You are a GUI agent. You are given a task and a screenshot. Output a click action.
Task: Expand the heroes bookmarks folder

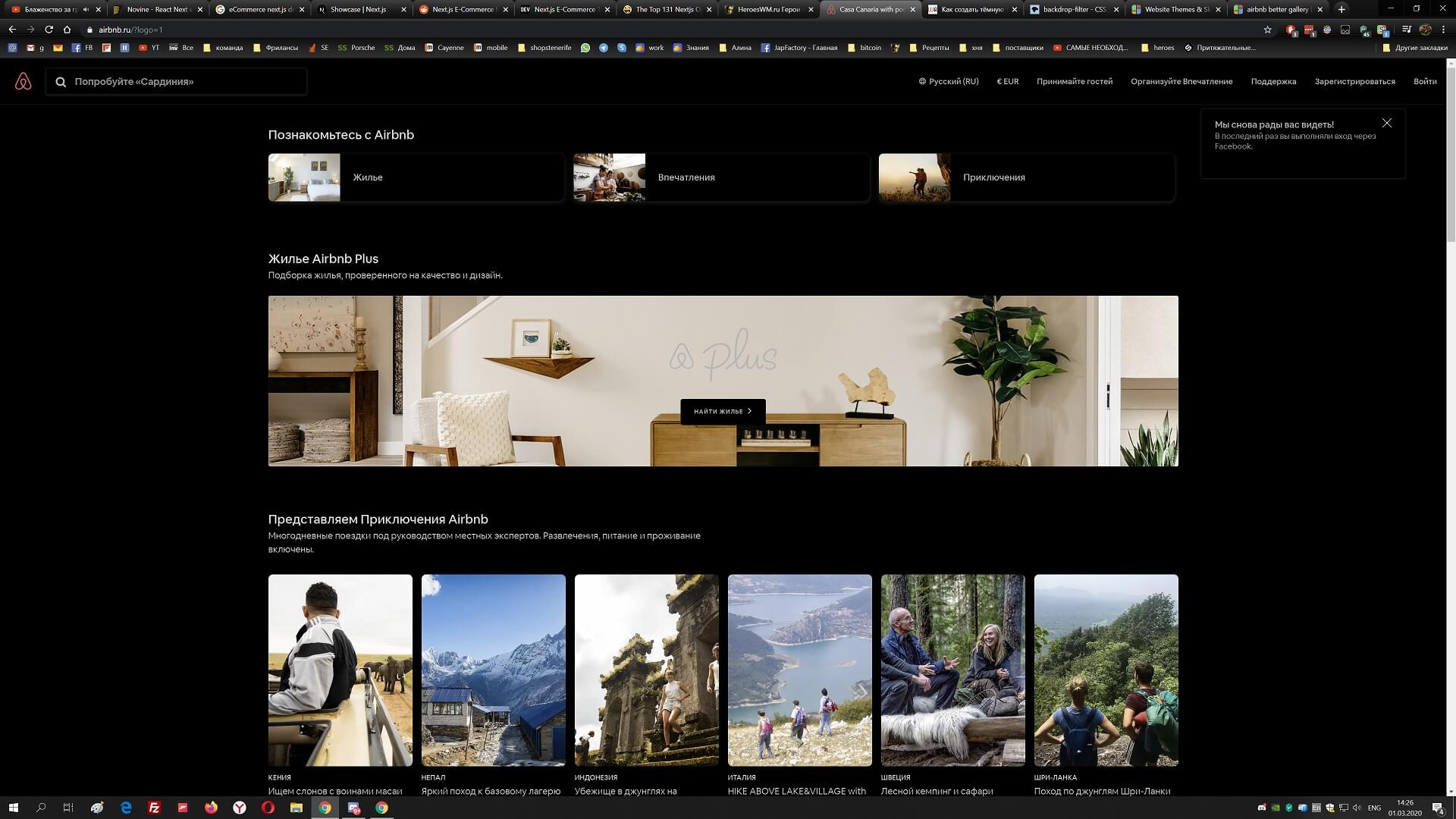coord(1158,47)
